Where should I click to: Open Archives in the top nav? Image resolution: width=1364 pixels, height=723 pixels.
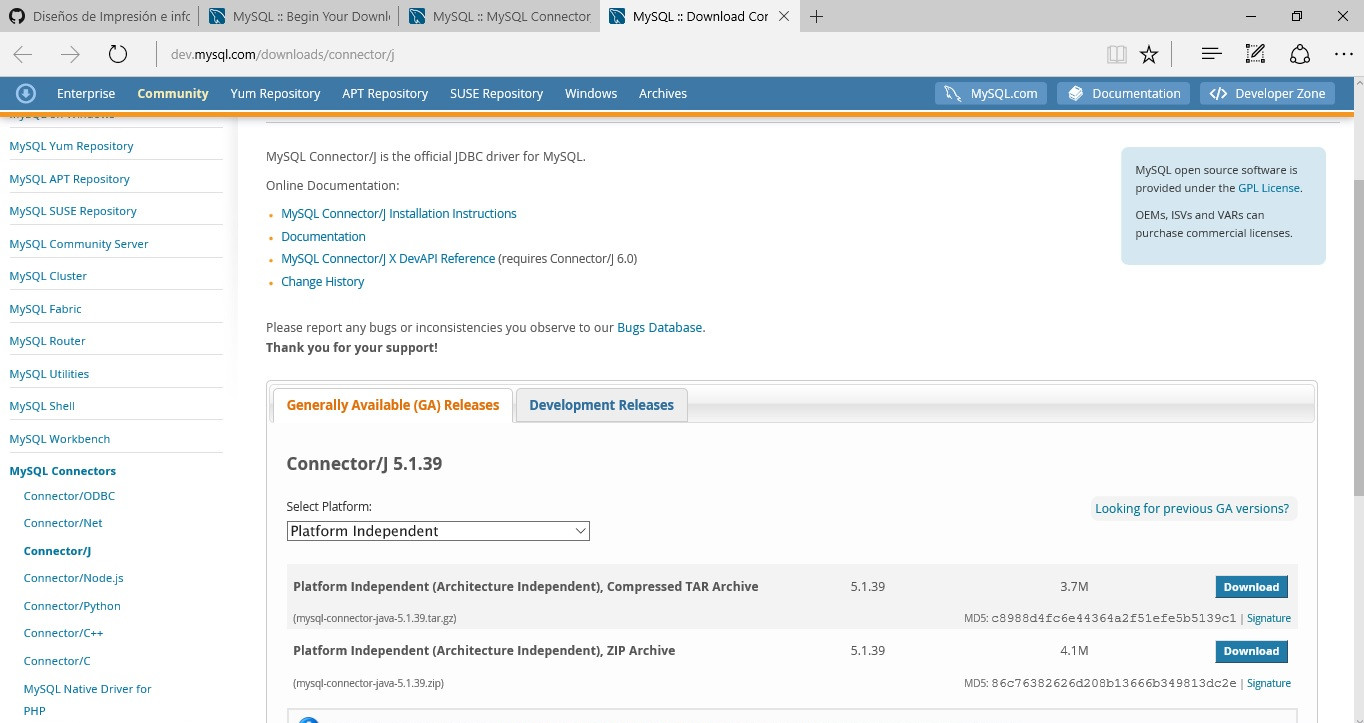(x=663, y=93)
